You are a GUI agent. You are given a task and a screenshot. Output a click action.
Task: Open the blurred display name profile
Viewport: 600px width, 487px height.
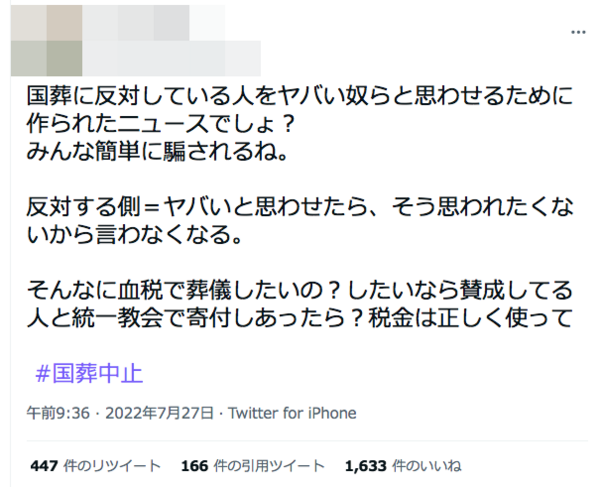[x=154, y=23]
